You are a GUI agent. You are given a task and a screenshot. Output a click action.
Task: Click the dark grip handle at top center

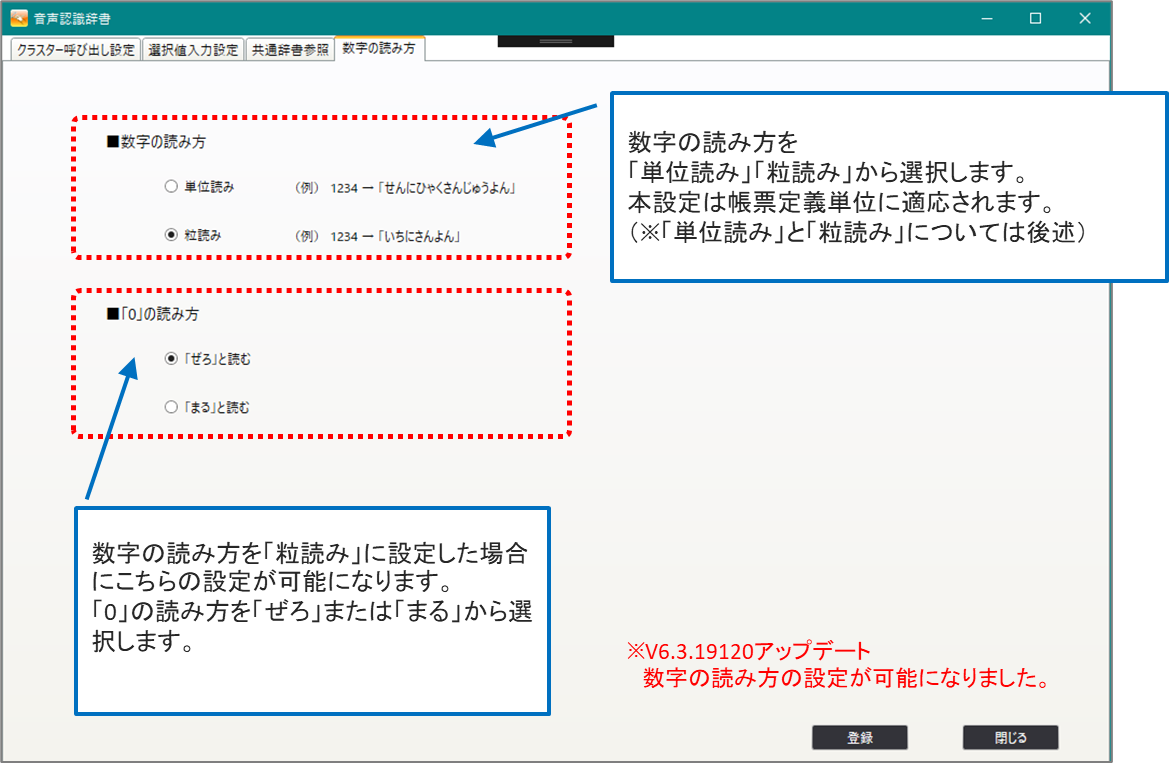tap(555, 41)
